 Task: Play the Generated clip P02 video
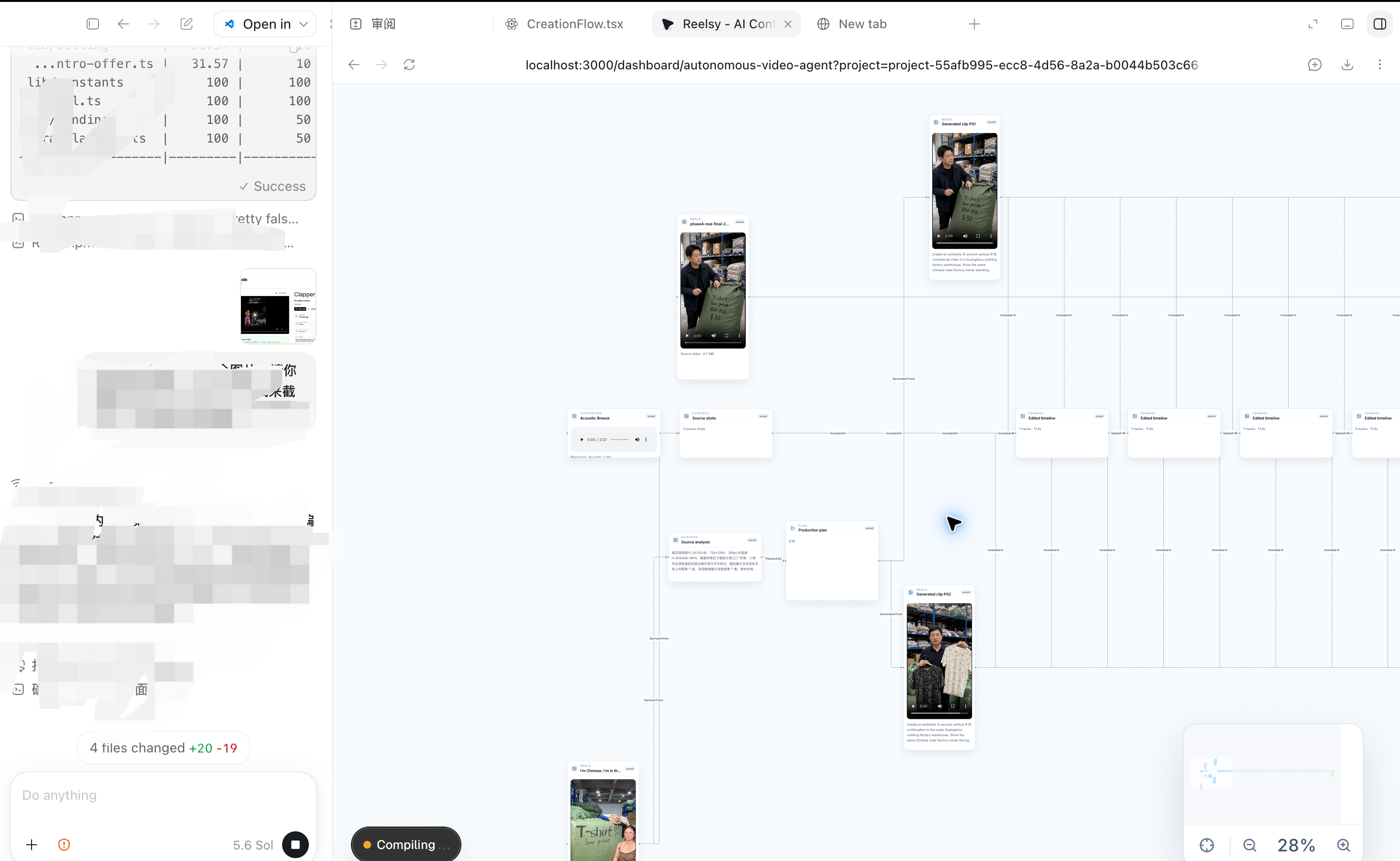click(x=913, y=706)
